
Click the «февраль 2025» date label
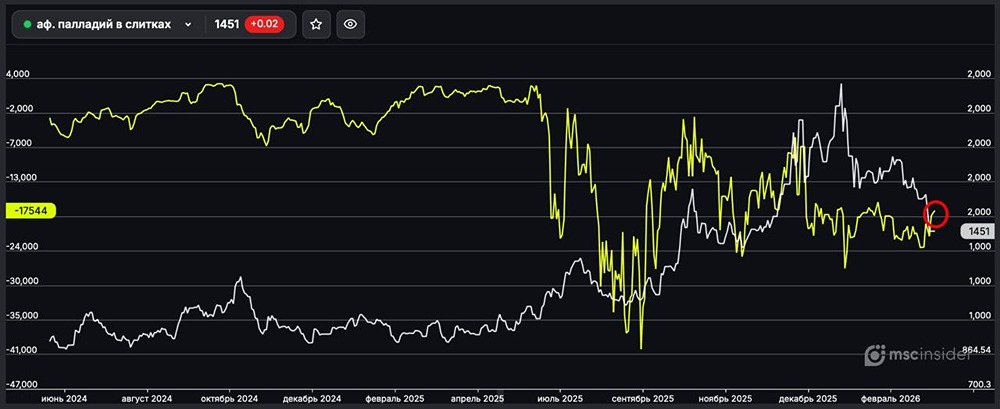coord(393,399)
